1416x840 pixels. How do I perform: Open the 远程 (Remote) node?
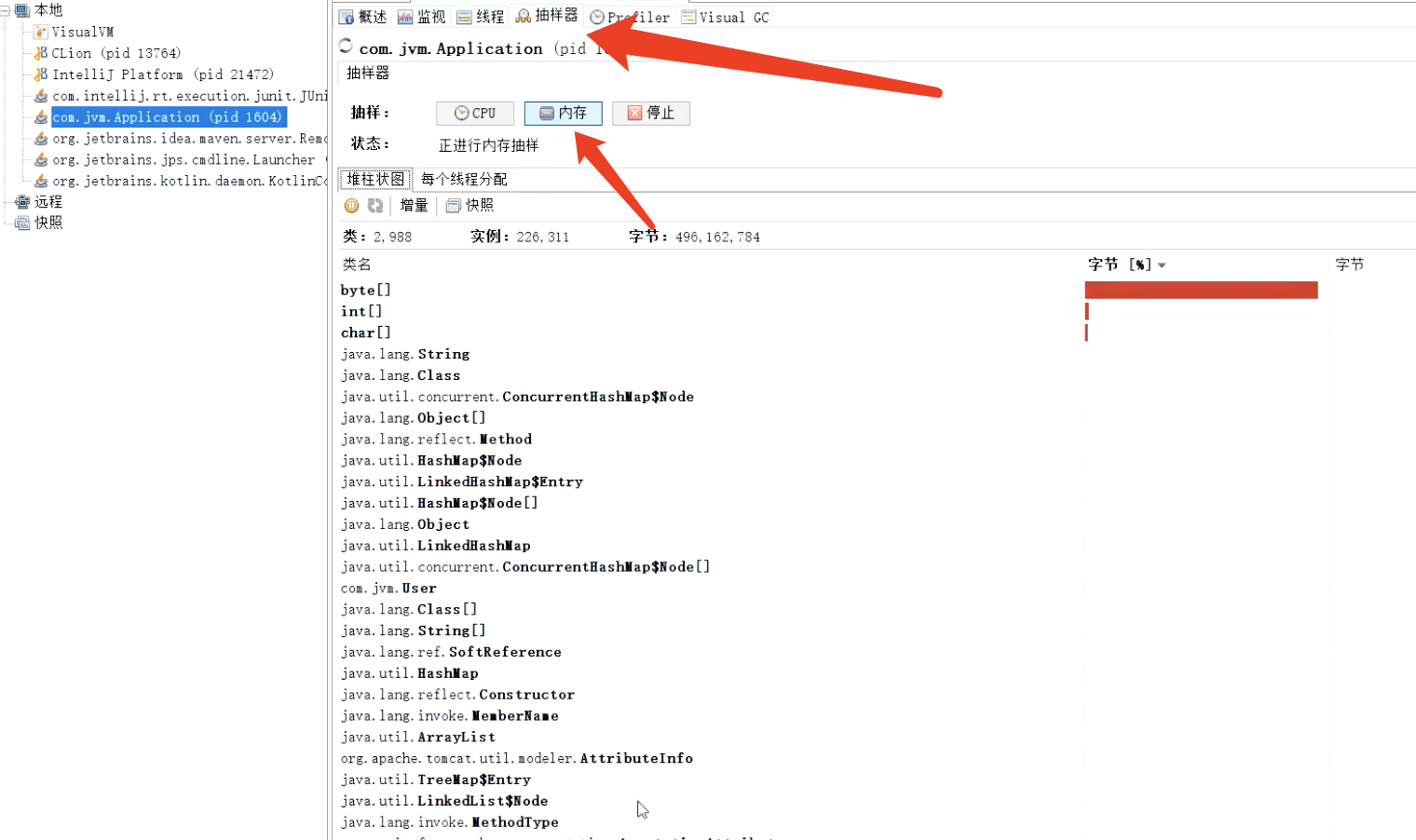[48, 202]
